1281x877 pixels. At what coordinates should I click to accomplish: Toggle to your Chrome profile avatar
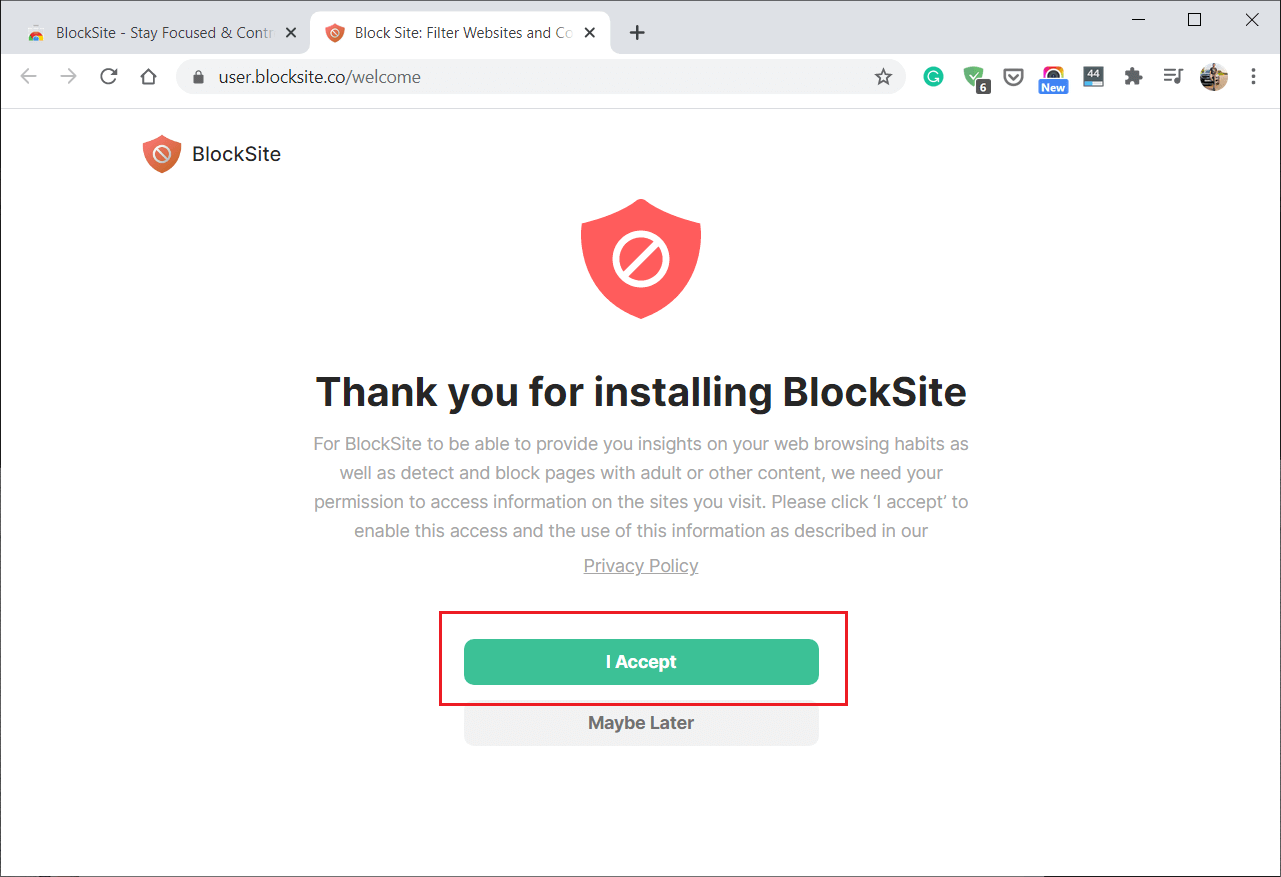(1213, 76)
